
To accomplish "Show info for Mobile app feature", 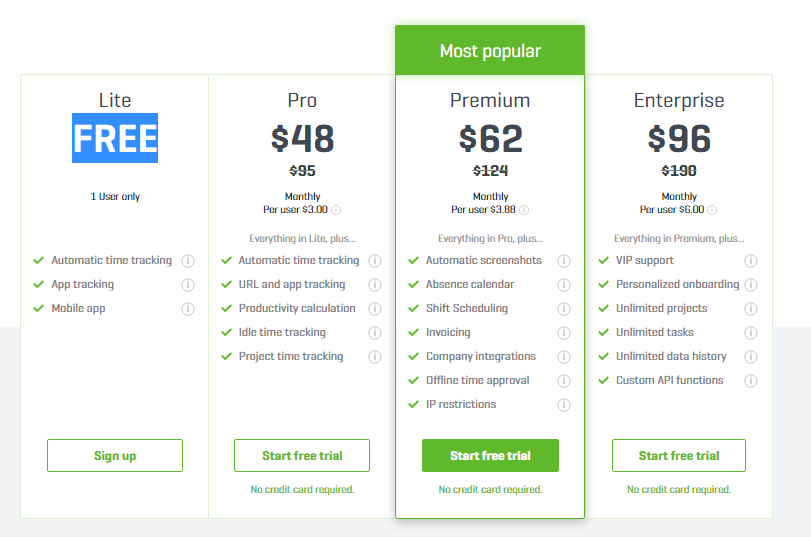I will [x=188, y=309].
